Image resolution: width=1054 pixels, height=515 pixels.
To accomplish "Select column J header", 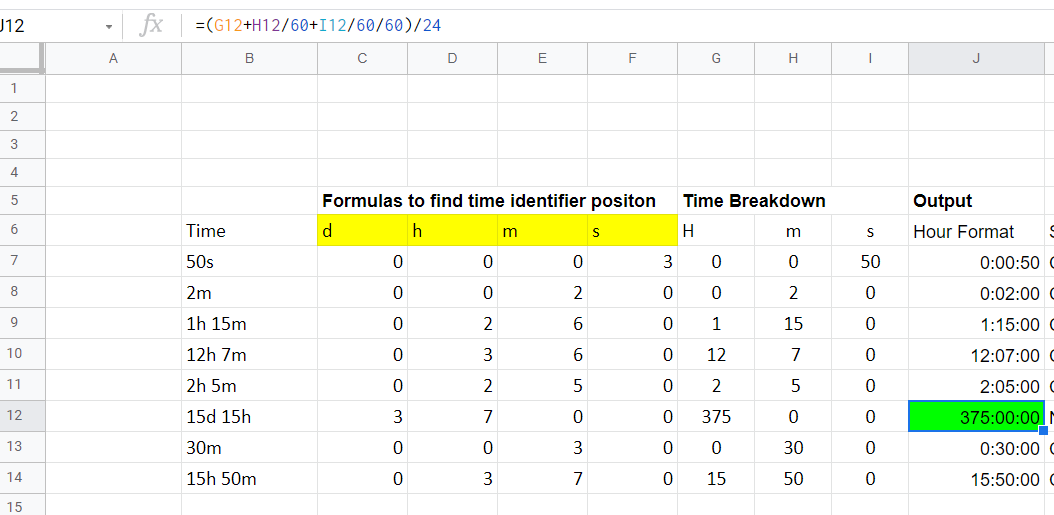I will coord(976,58).
